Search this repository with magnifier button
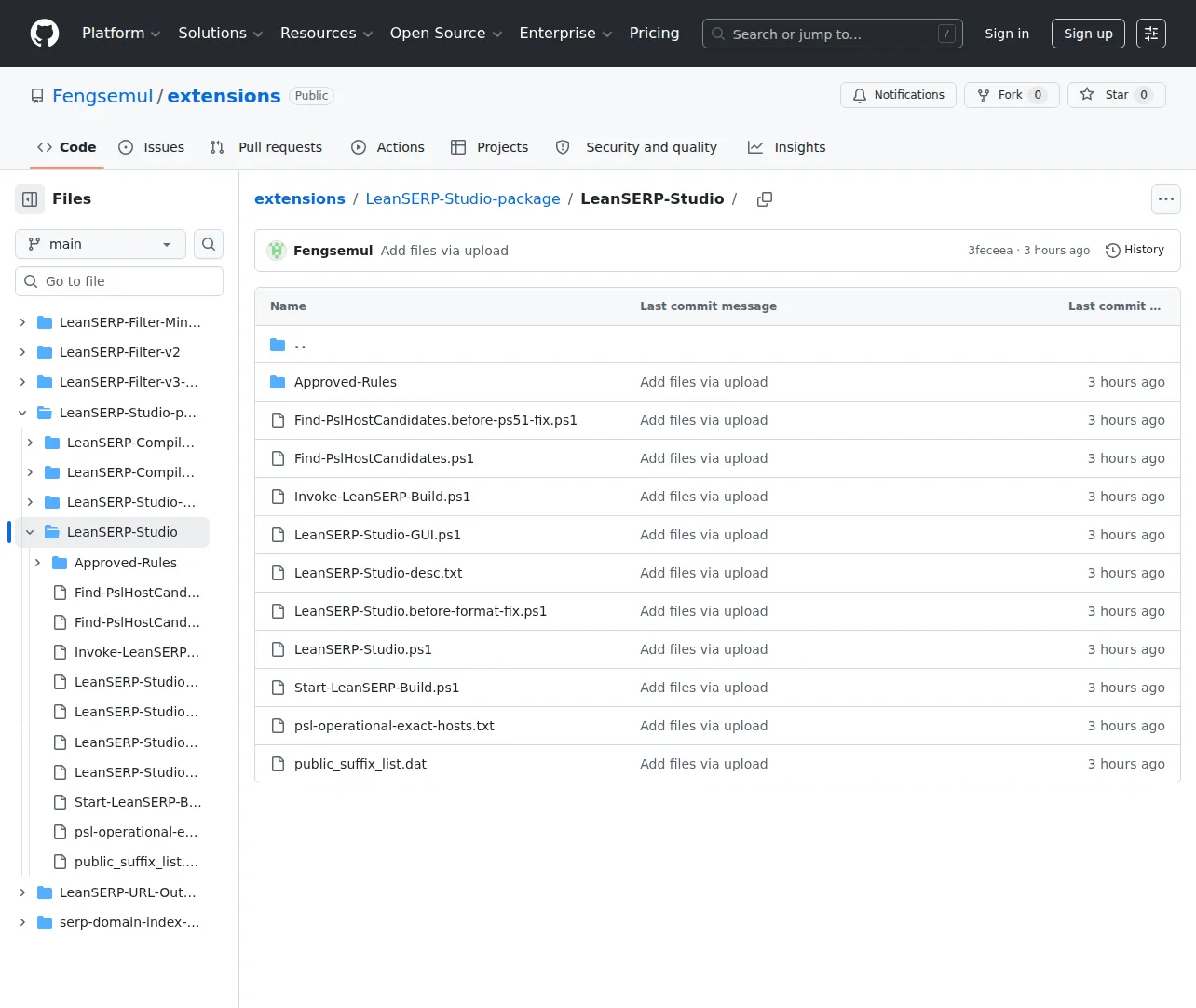 pyautogui.click(x=209, y=244)
